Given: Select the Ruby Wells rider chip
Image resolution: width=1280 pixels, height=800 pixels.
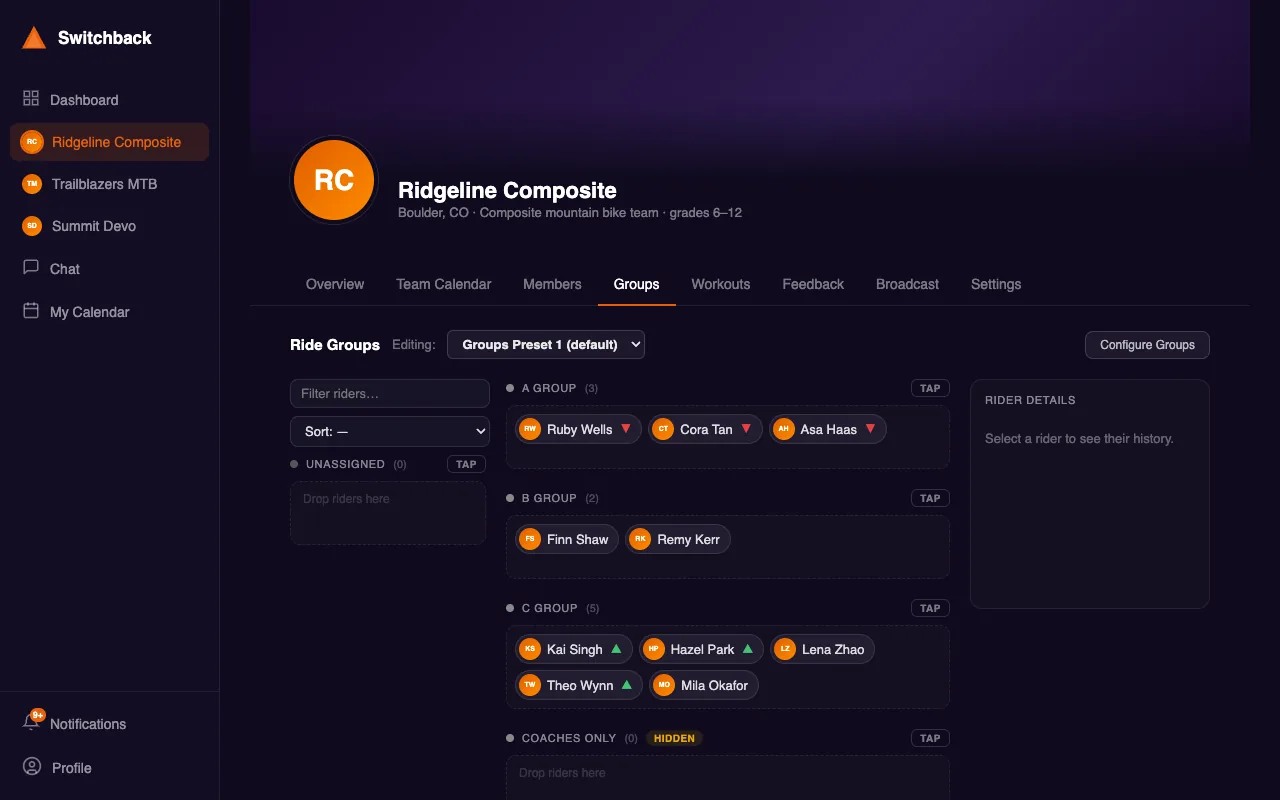Looking at the screenshot, I should [578, 429].
